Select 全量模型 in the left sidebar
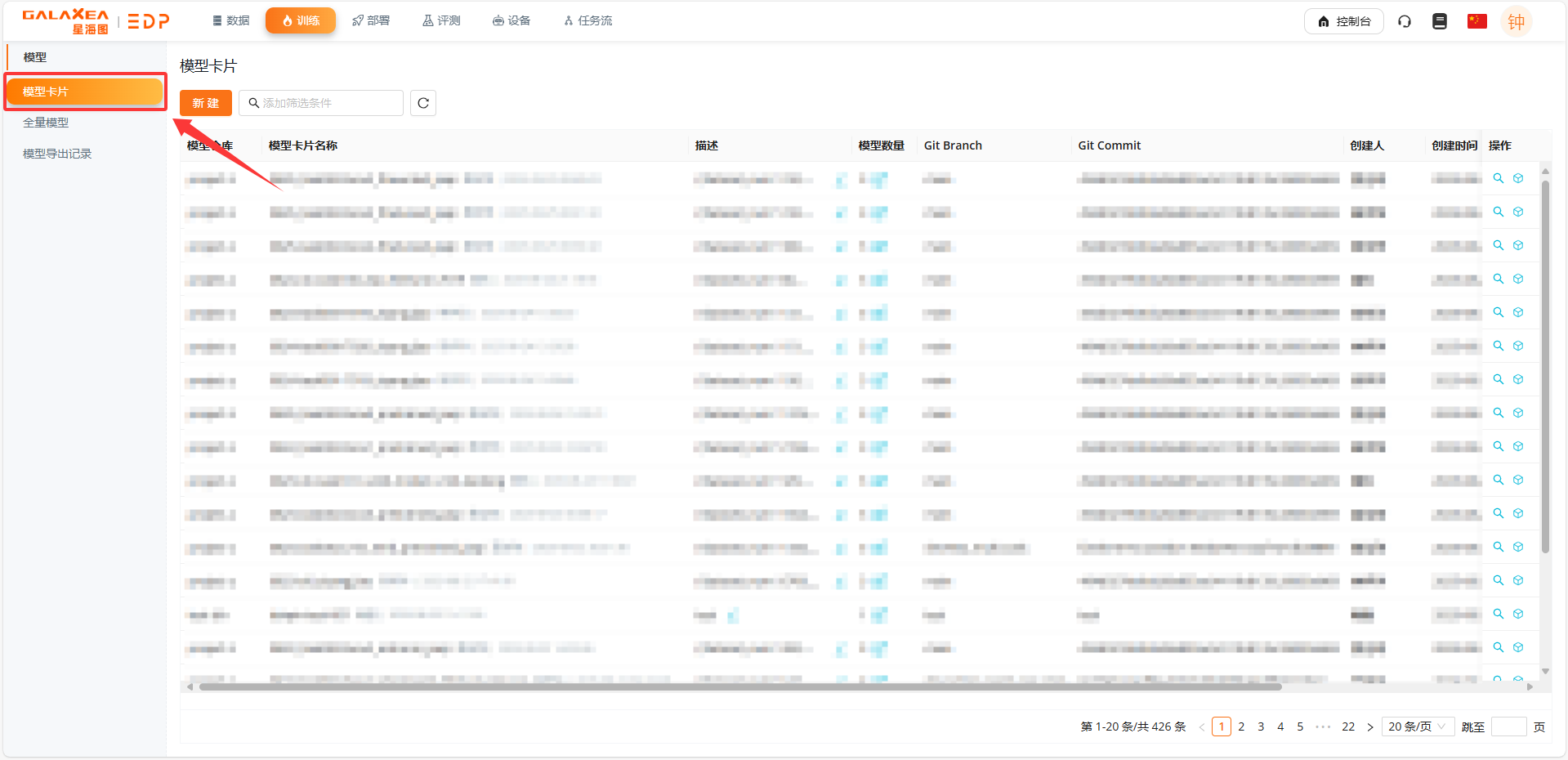This screenshot has width=1568, height=760. point(46,123)
